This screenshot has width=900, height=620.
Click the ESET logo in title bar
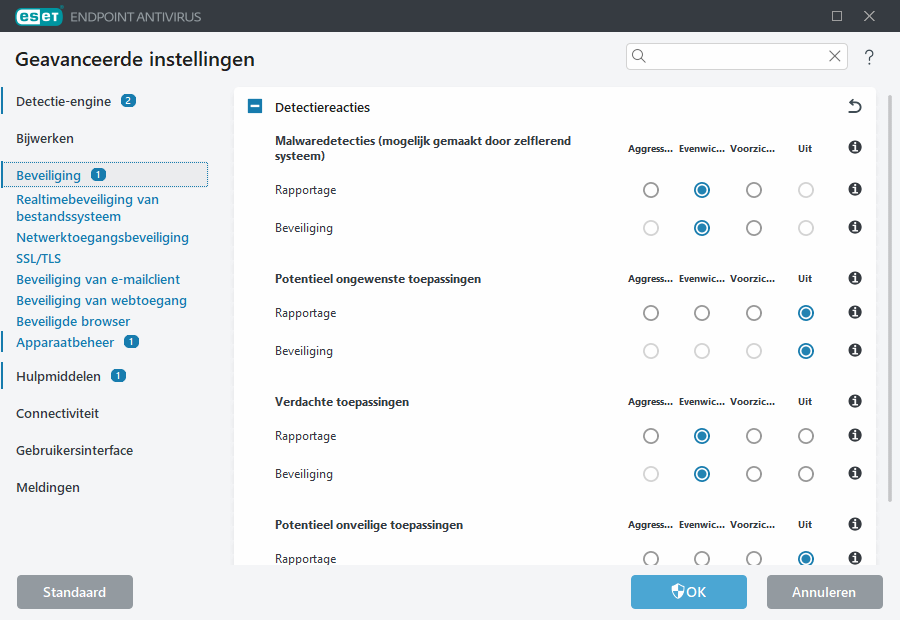[38, 15]
